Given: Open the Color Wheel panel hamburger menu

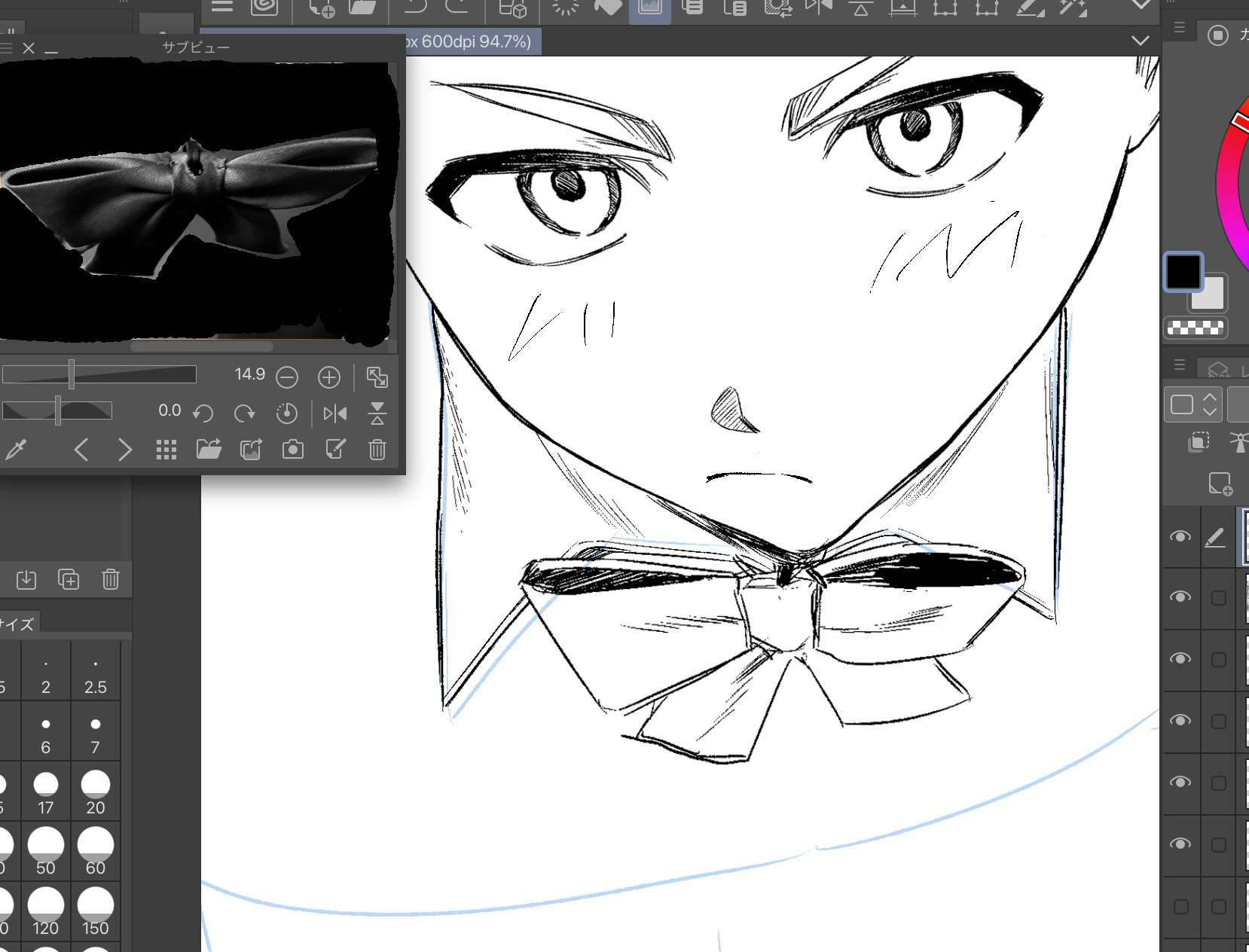Looking at the screenshot, I should point(1180,28).
